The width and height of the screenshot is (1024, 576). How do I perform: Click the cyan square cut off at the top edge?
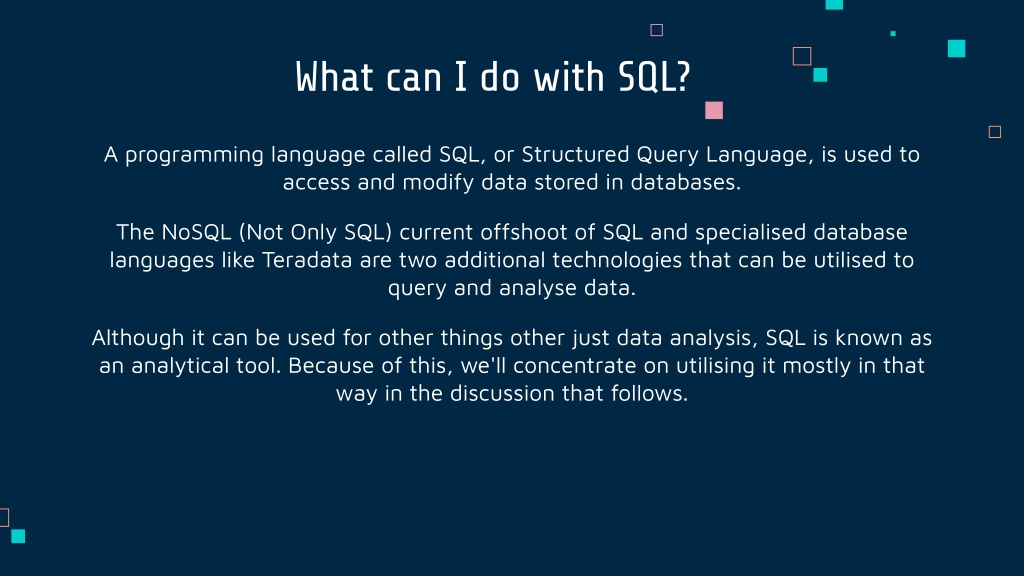click(x=834, y=5)
